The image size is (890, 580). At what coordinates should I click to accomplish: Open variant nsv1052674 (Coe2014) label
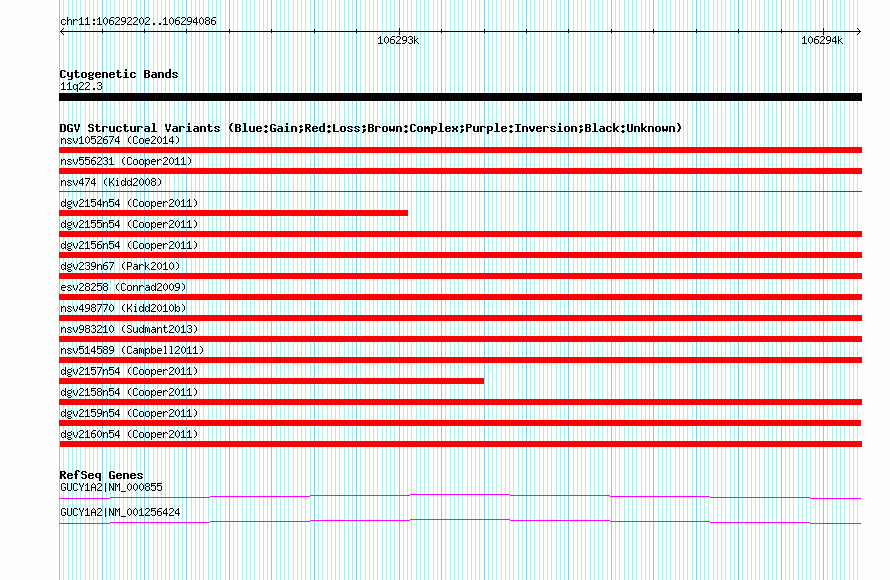120,140
